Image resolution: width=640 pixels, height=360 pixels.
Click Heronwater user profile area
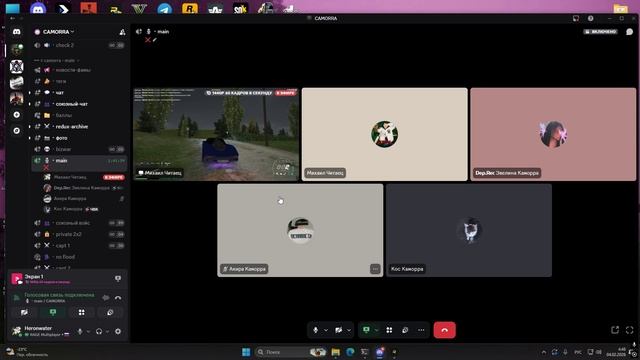coord(42,331)
